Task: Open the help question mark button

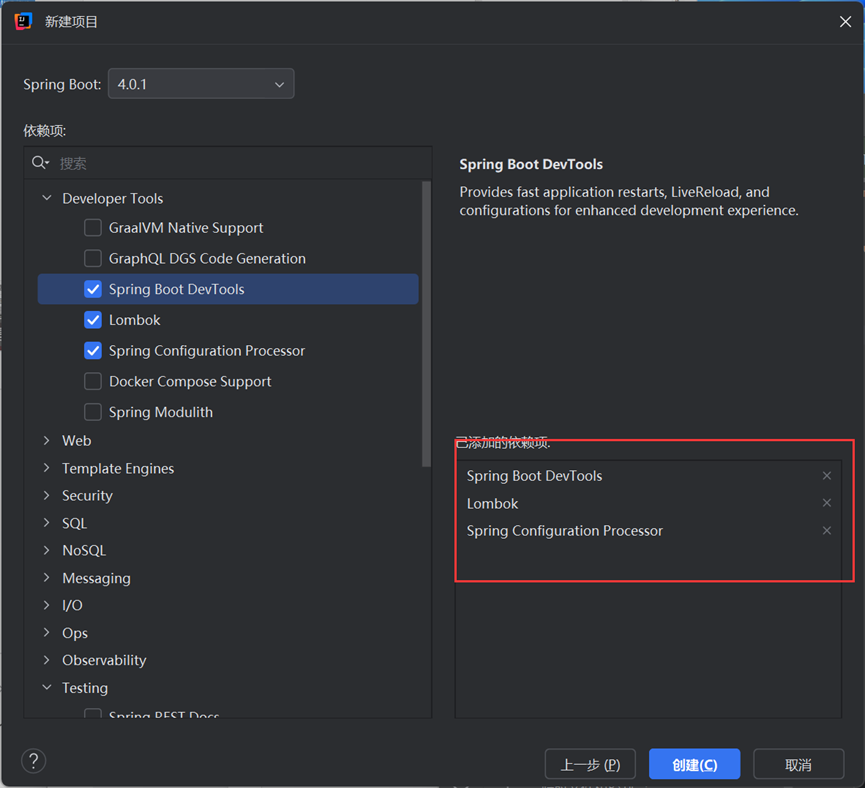Action: [x=34, y=761]
